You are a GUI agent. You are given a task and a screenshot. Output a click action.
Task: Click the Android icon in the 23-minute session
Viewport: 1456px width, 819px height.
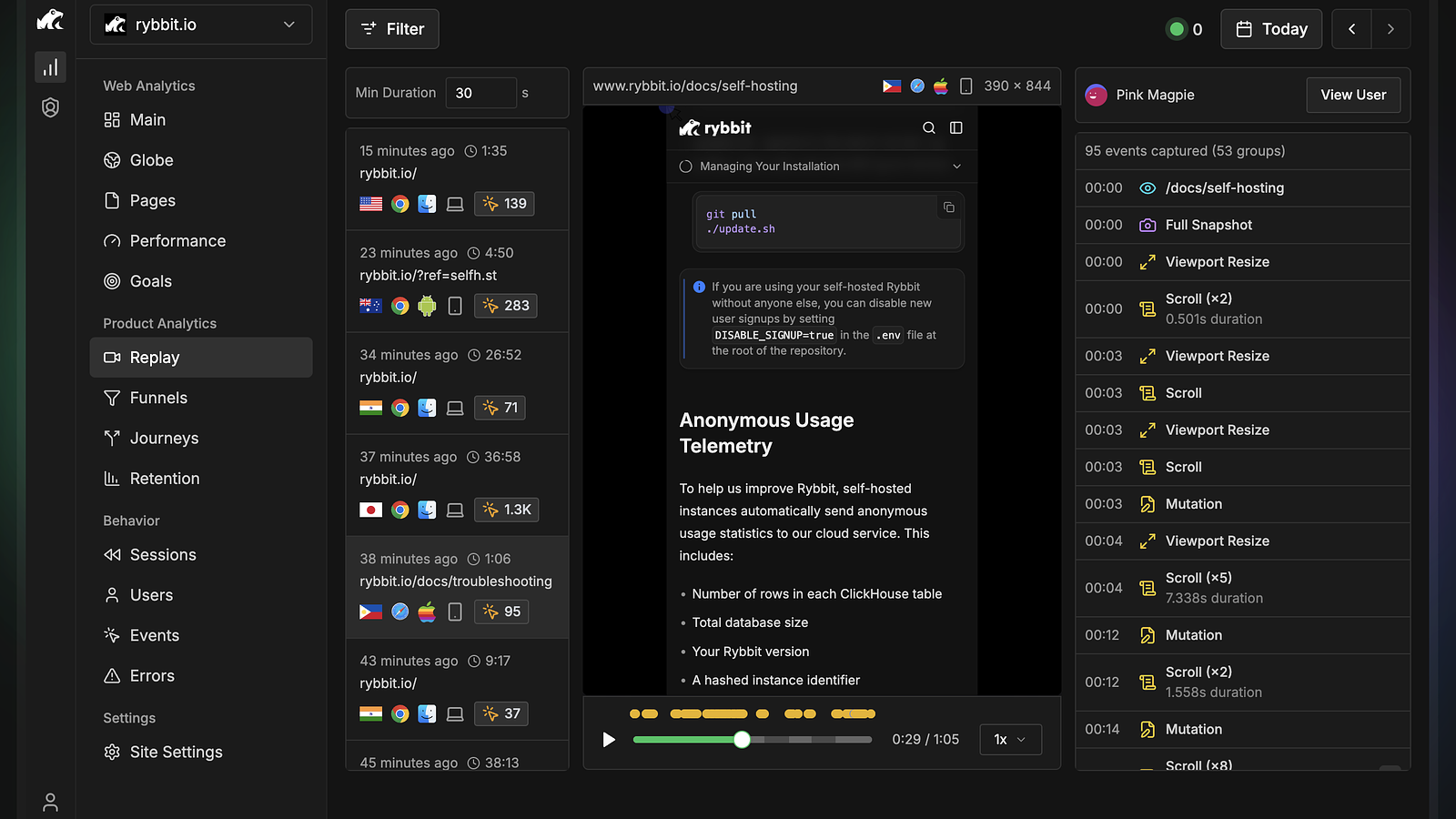click(427, 306)
